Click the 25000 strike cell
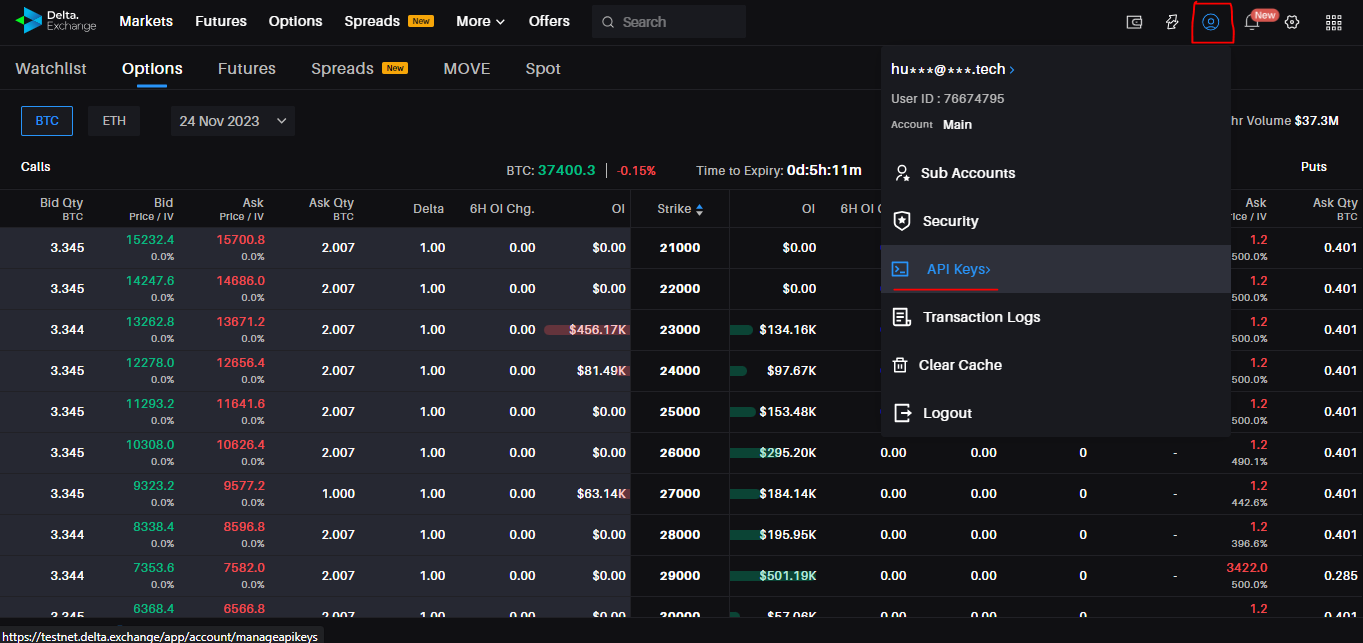The width and height of the screenshot is (1363, 643). tap(680, 412)
